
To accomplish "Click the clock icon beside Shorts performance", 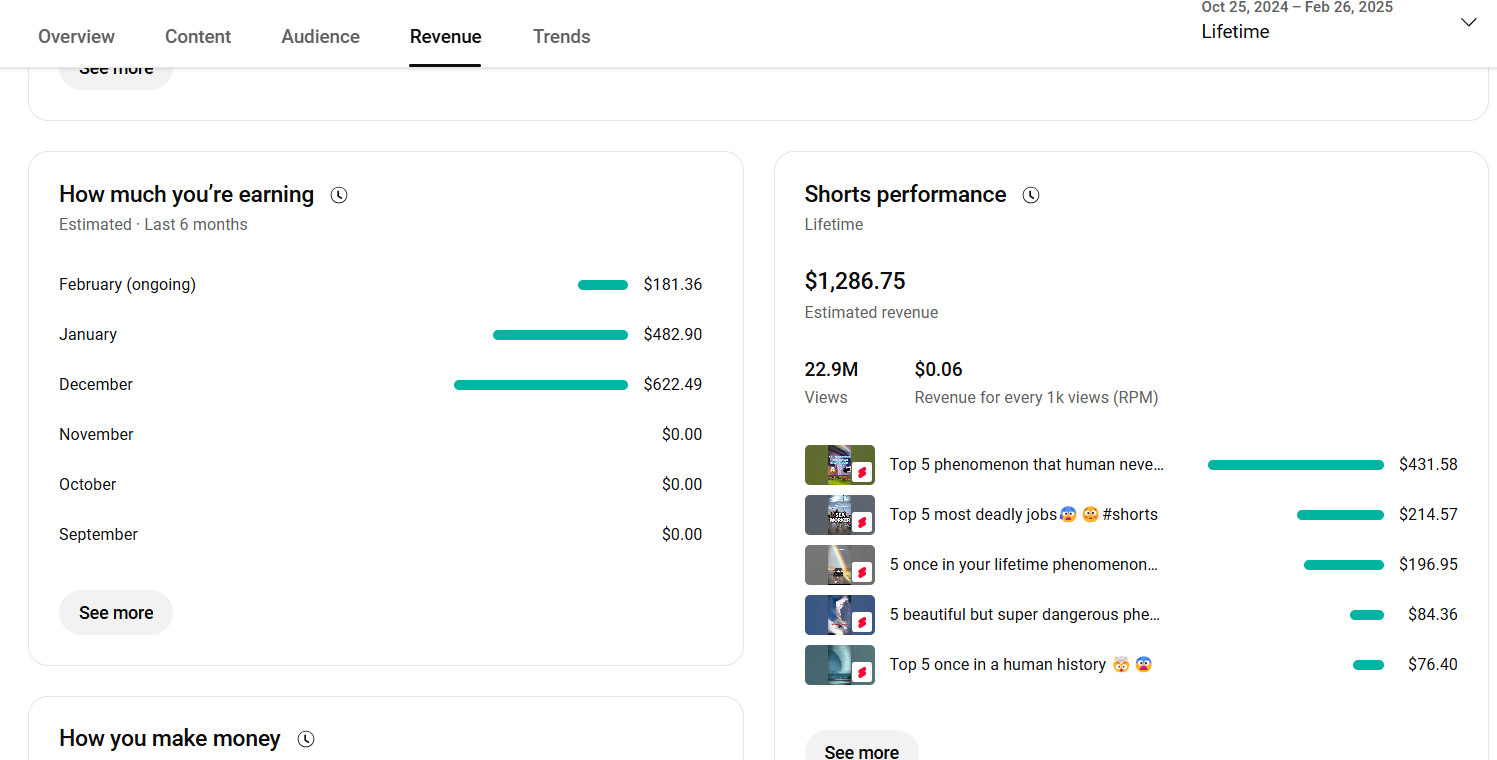I will 1031,195.
